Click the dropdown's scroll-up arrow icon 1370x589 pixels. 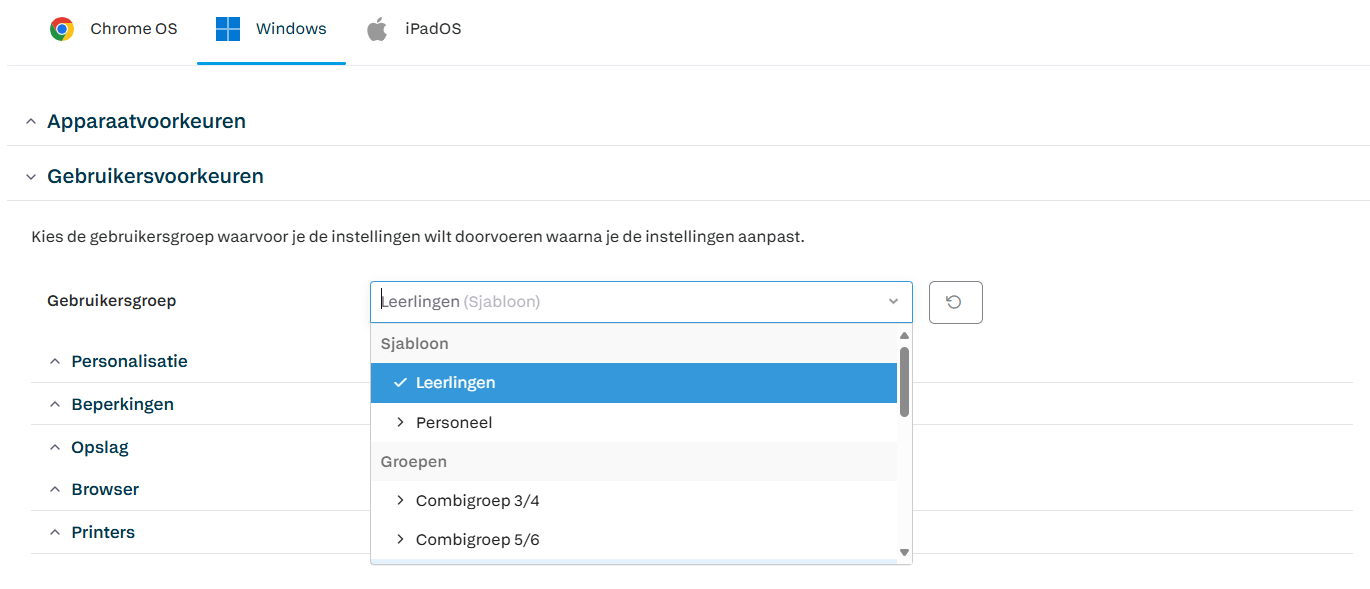click(x=904, y=336)
